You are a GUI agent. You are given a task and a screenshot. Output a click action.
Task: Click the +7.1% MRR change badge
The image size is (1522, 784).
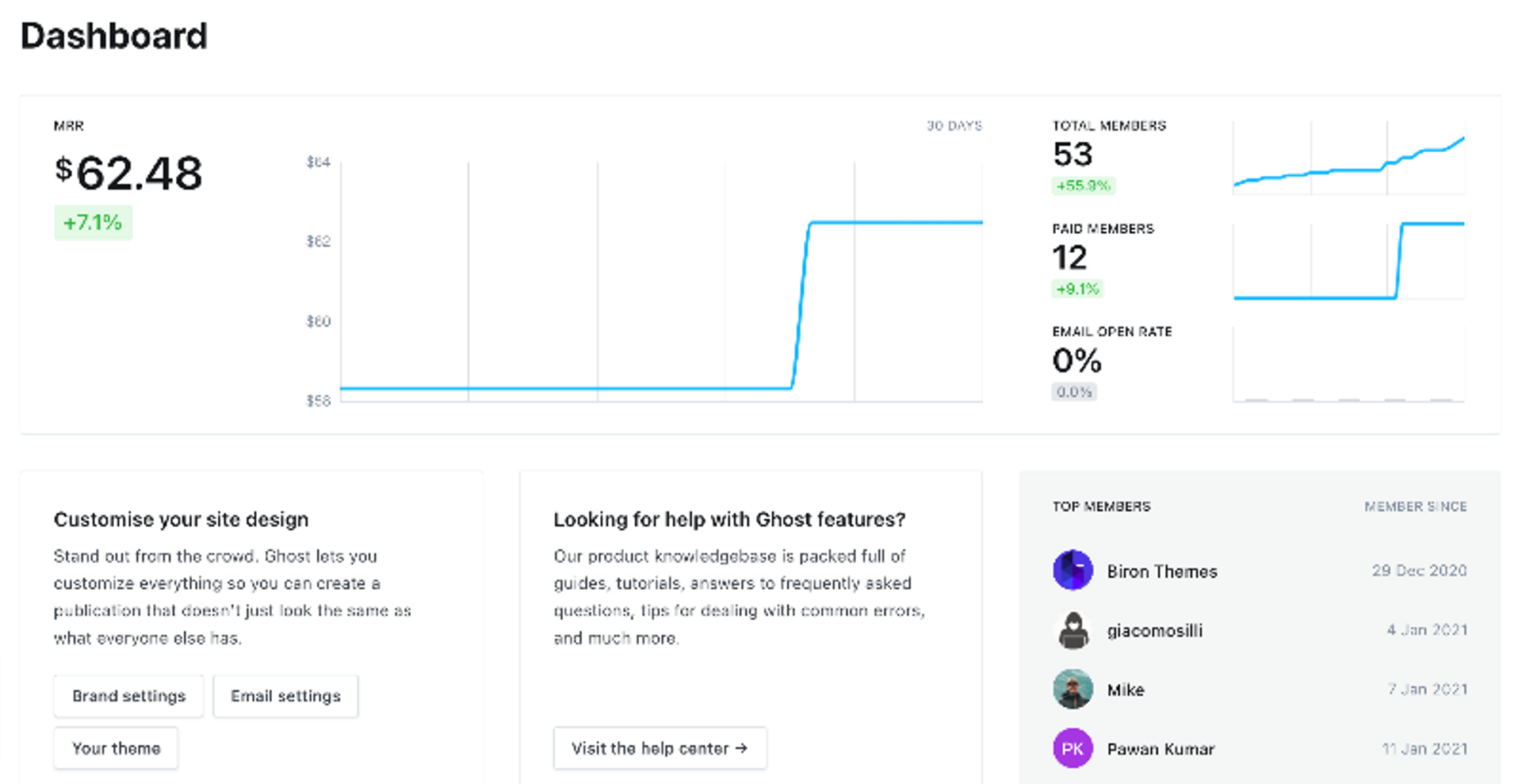click(x=93, y=223)
